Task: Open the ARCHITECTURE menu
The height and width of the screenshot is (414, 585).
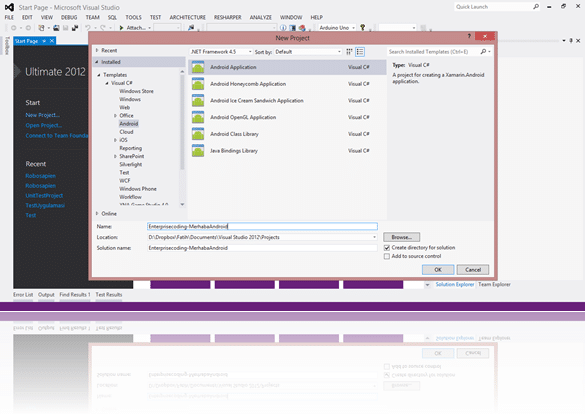Action: tap(188, 18)
